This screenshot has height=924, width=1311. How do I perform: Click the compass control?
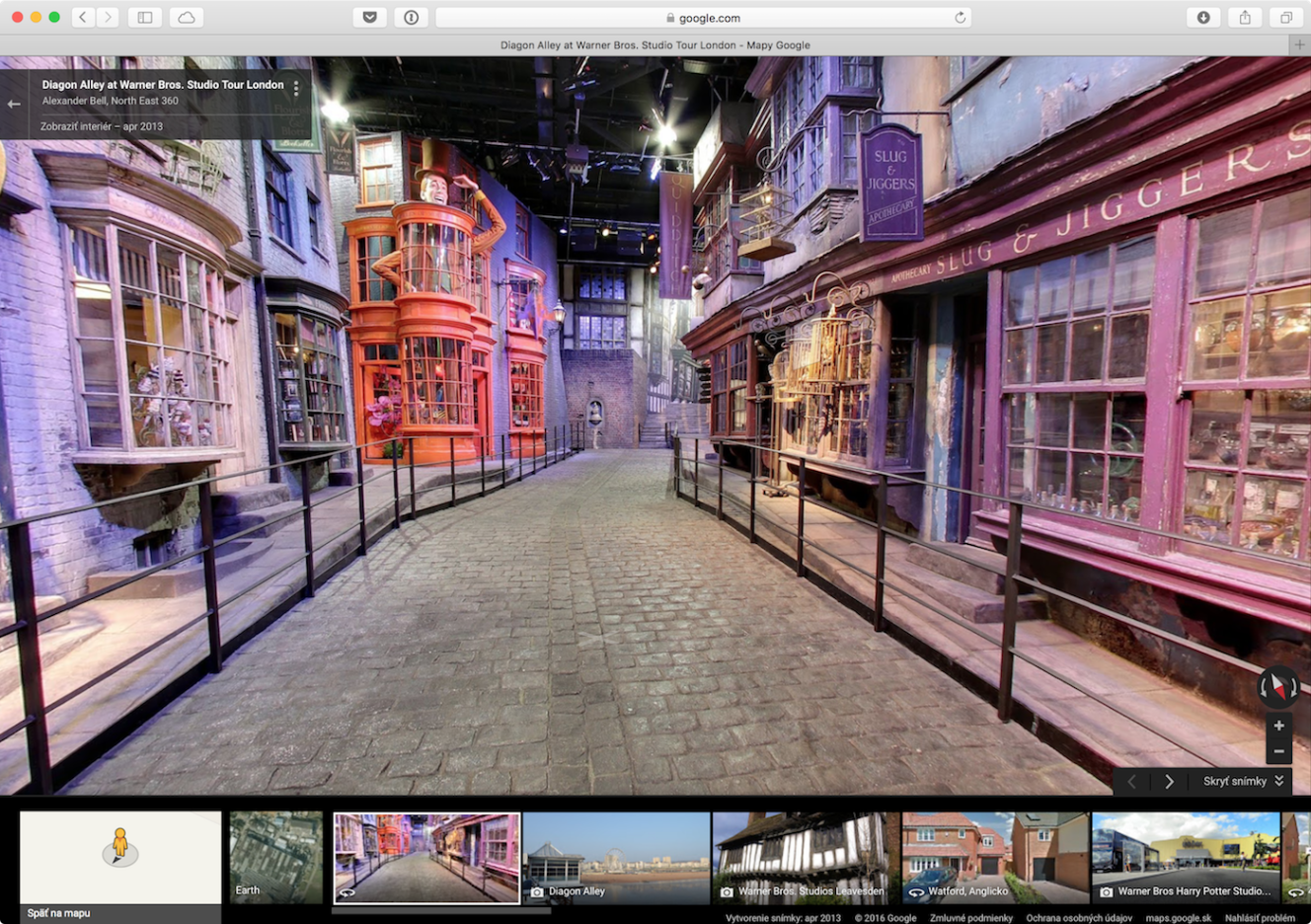pyautogui.click(x=1278, y=687)
